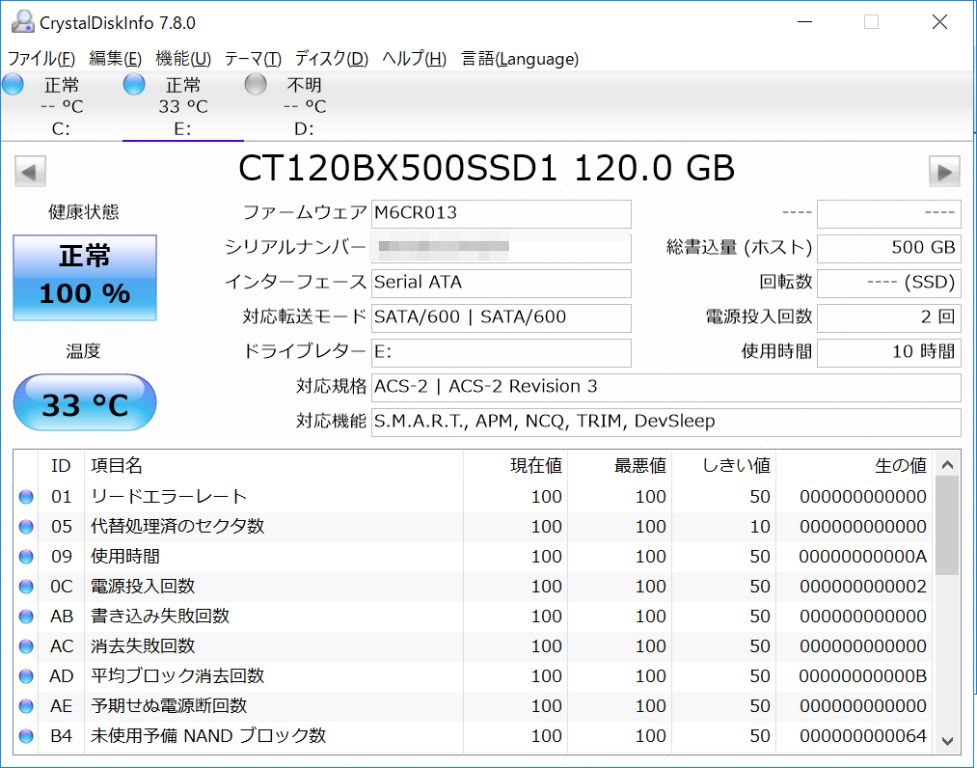Open the 機能(U) menu
This screenshot has width=977, height=768.
click(x=183, y=59)
